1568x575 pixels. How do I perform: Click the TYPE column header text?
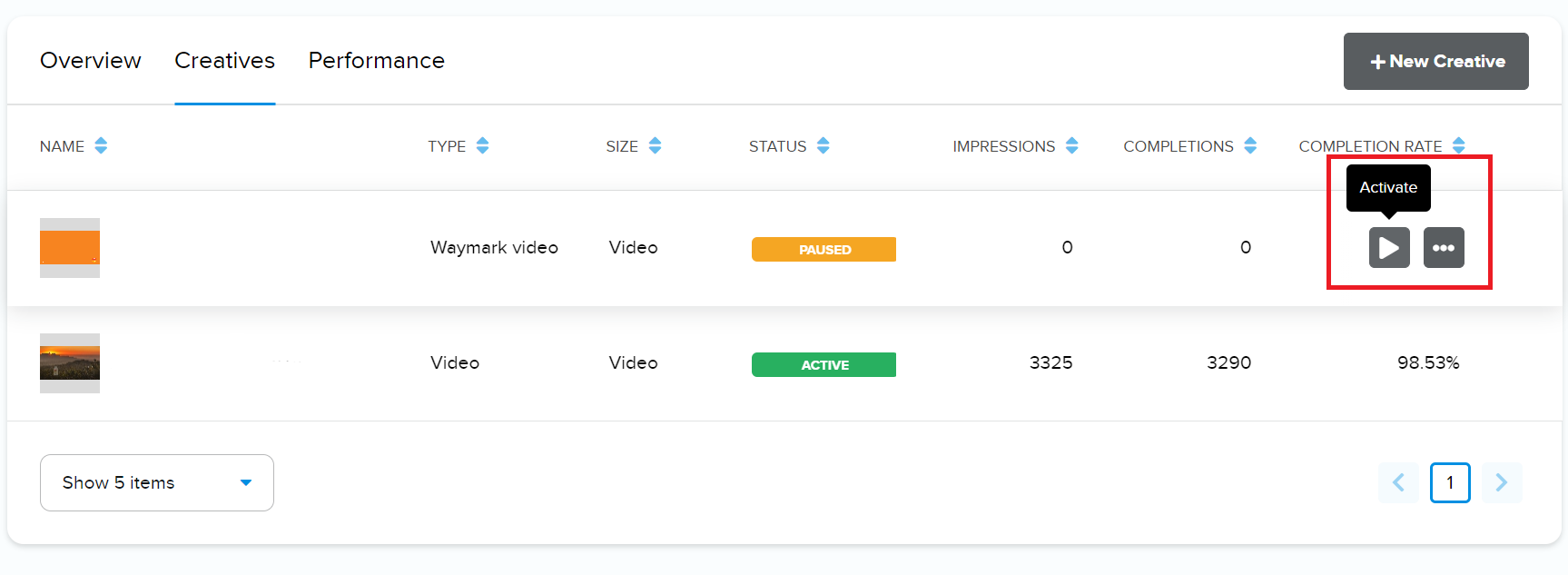(447, 146)
